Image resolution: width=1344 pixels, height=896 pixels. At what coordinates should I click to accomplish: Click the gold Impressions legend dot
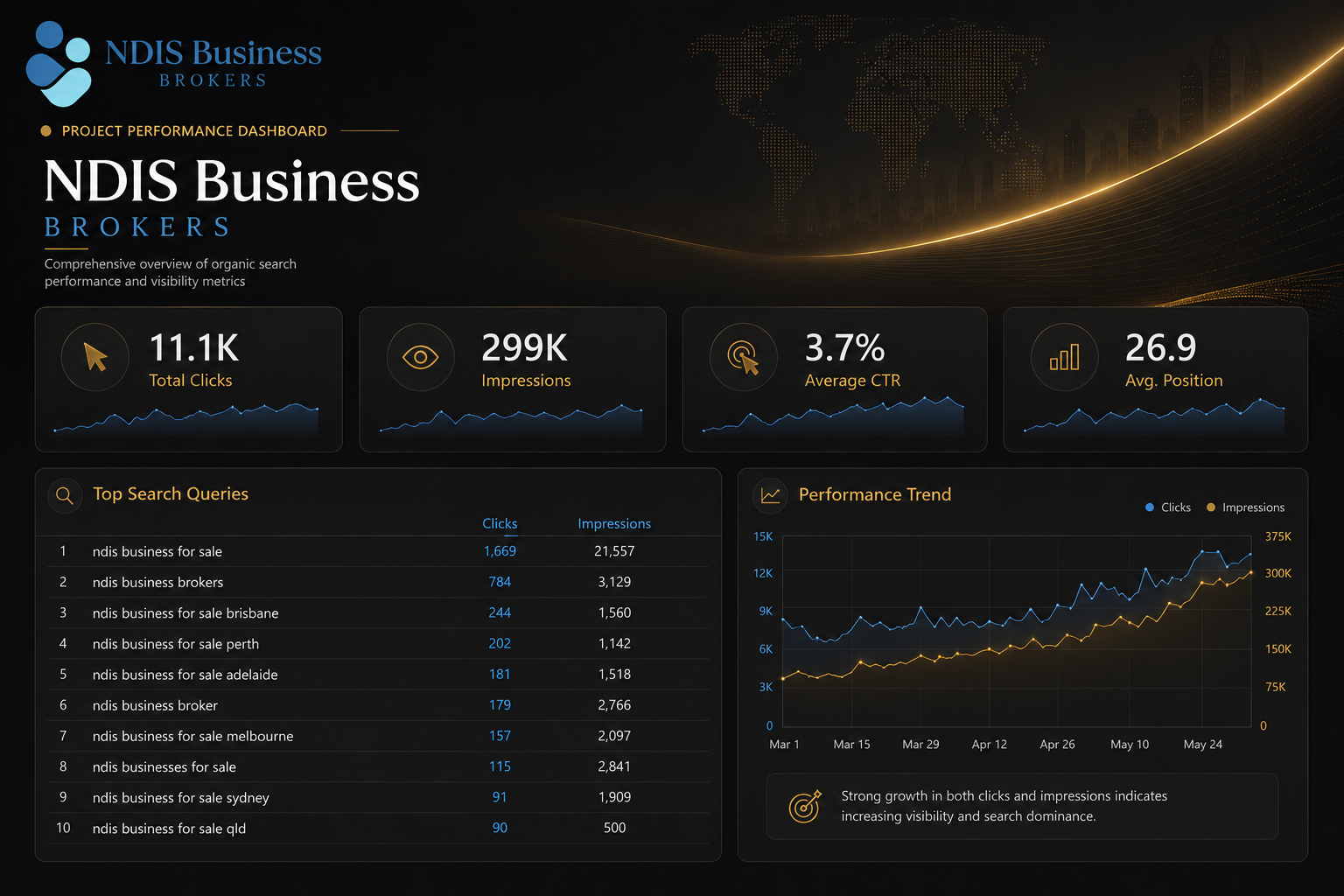(1211, 507)
